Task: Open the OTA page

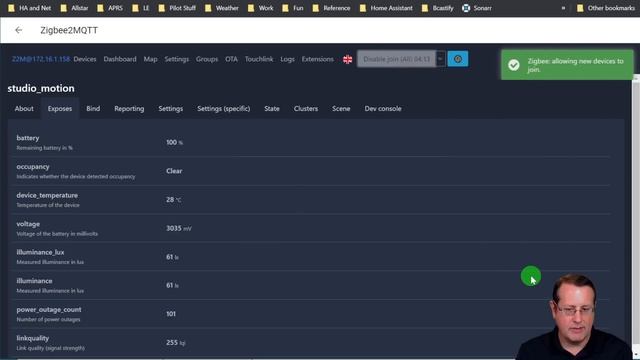Action: [x=231, y=59]
